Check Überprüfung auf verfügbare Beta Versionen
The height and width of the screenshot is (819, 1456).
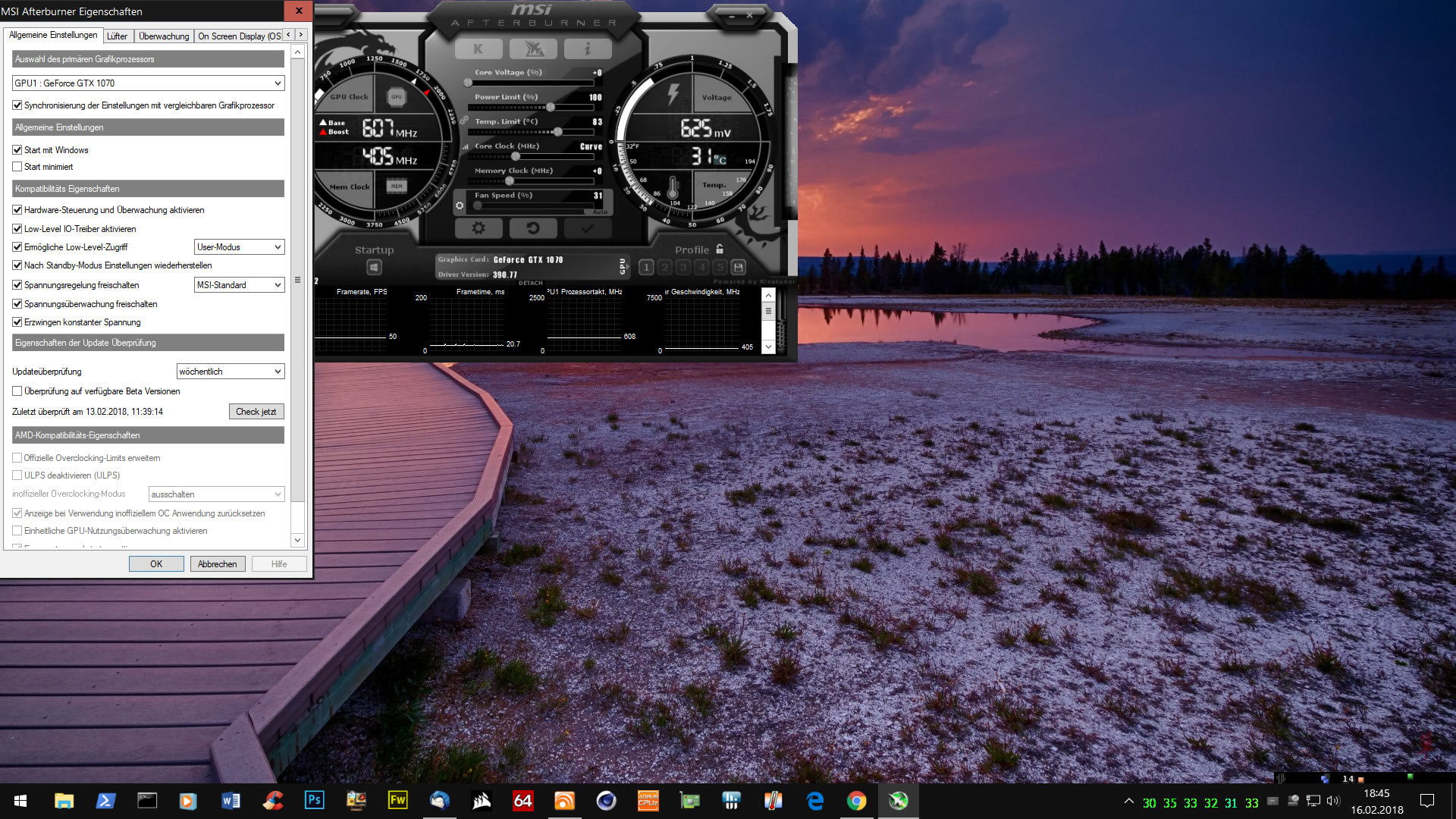(x=17, y=391)
